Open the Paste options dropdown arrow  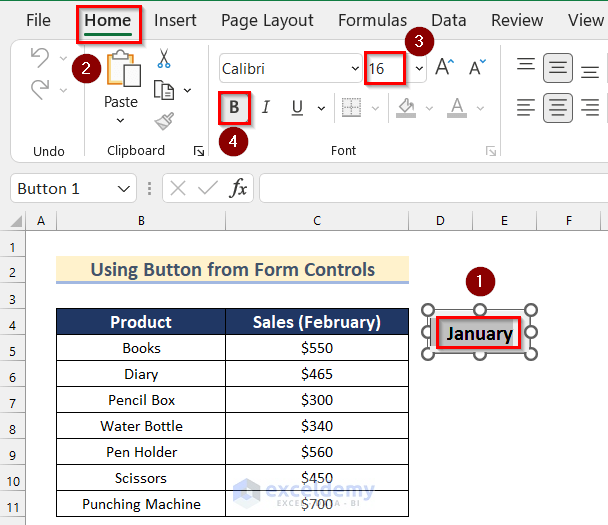tap(121, 121)
